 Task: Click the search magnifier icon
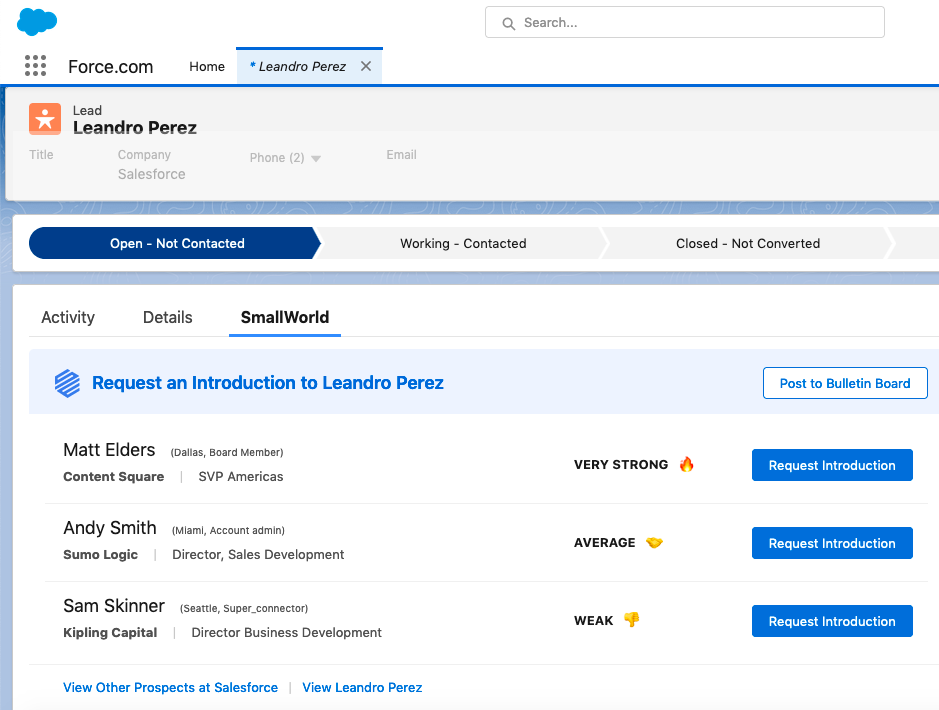(509, 23)
